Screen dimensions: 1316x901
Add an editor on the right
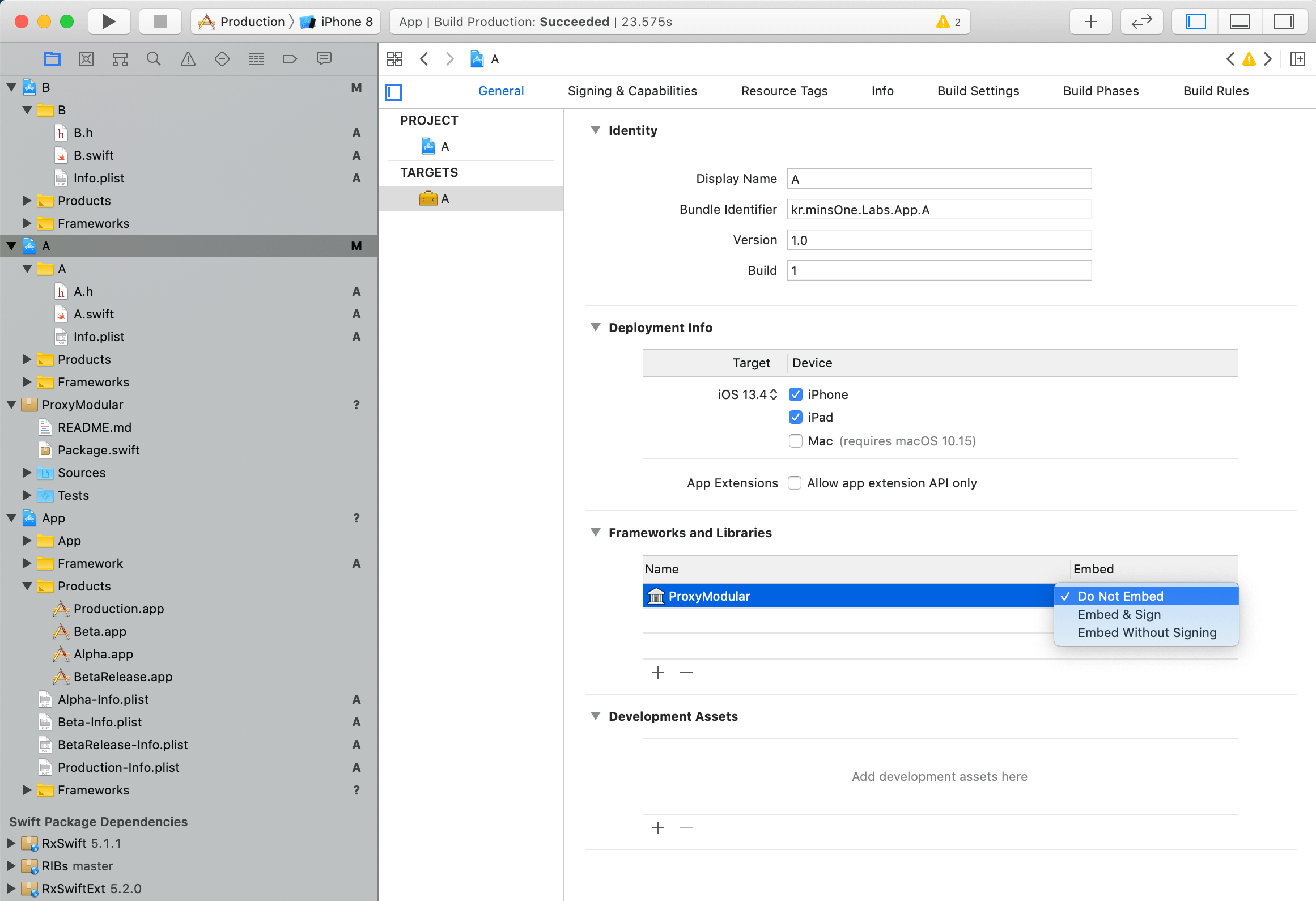(x=1298, y=59)
